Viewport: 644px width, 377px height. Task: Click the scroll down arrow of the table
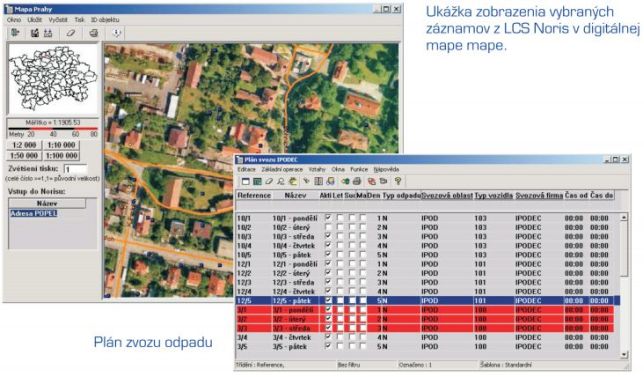624,354
